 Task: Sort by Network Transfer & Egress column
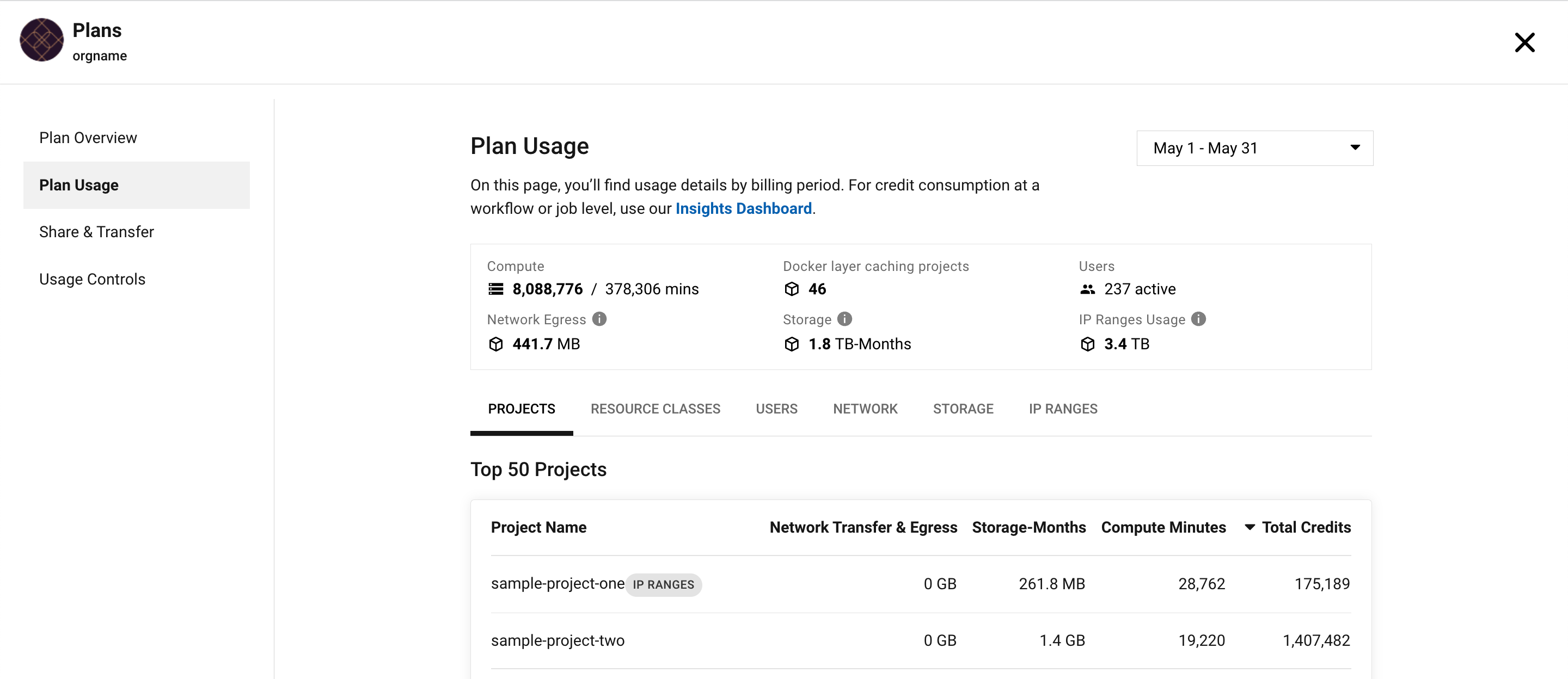coord(863,528)
